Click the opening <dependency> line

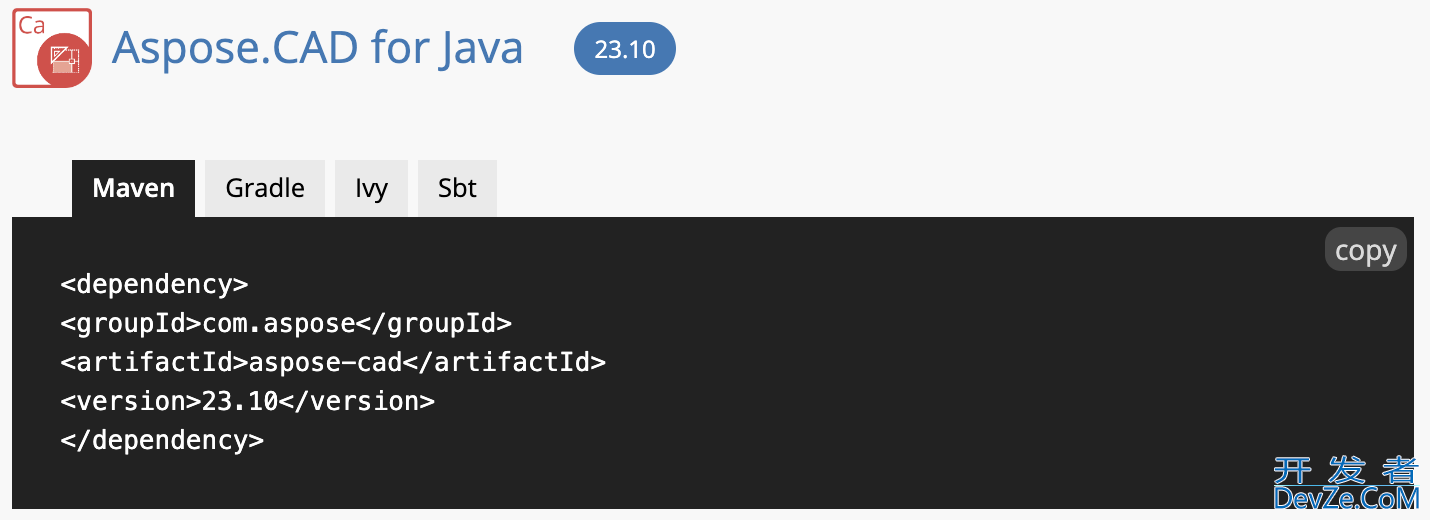(x=154, y=284)
